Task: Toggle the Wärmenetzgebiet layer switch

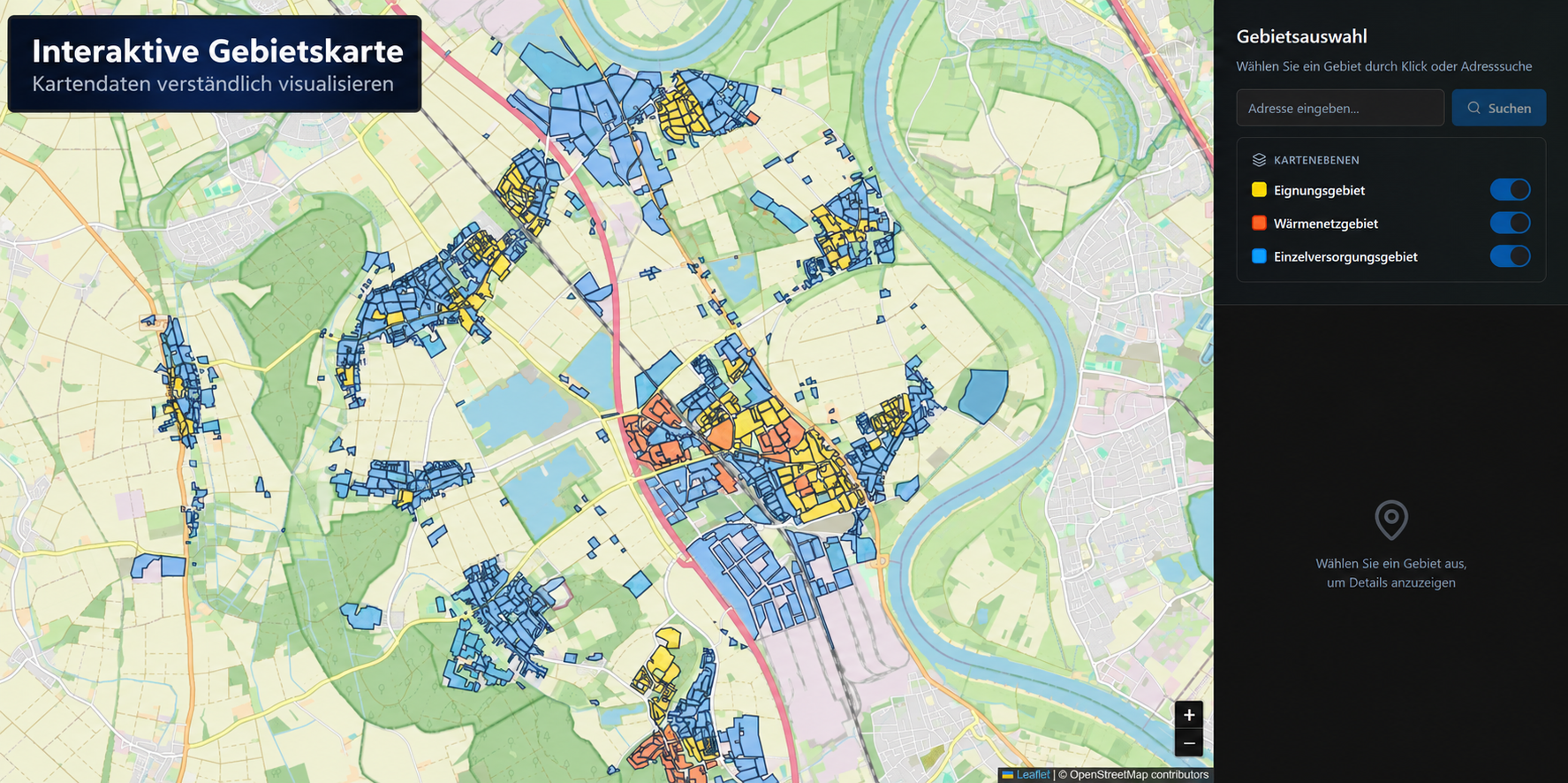Action: [x=1510, y=223]
